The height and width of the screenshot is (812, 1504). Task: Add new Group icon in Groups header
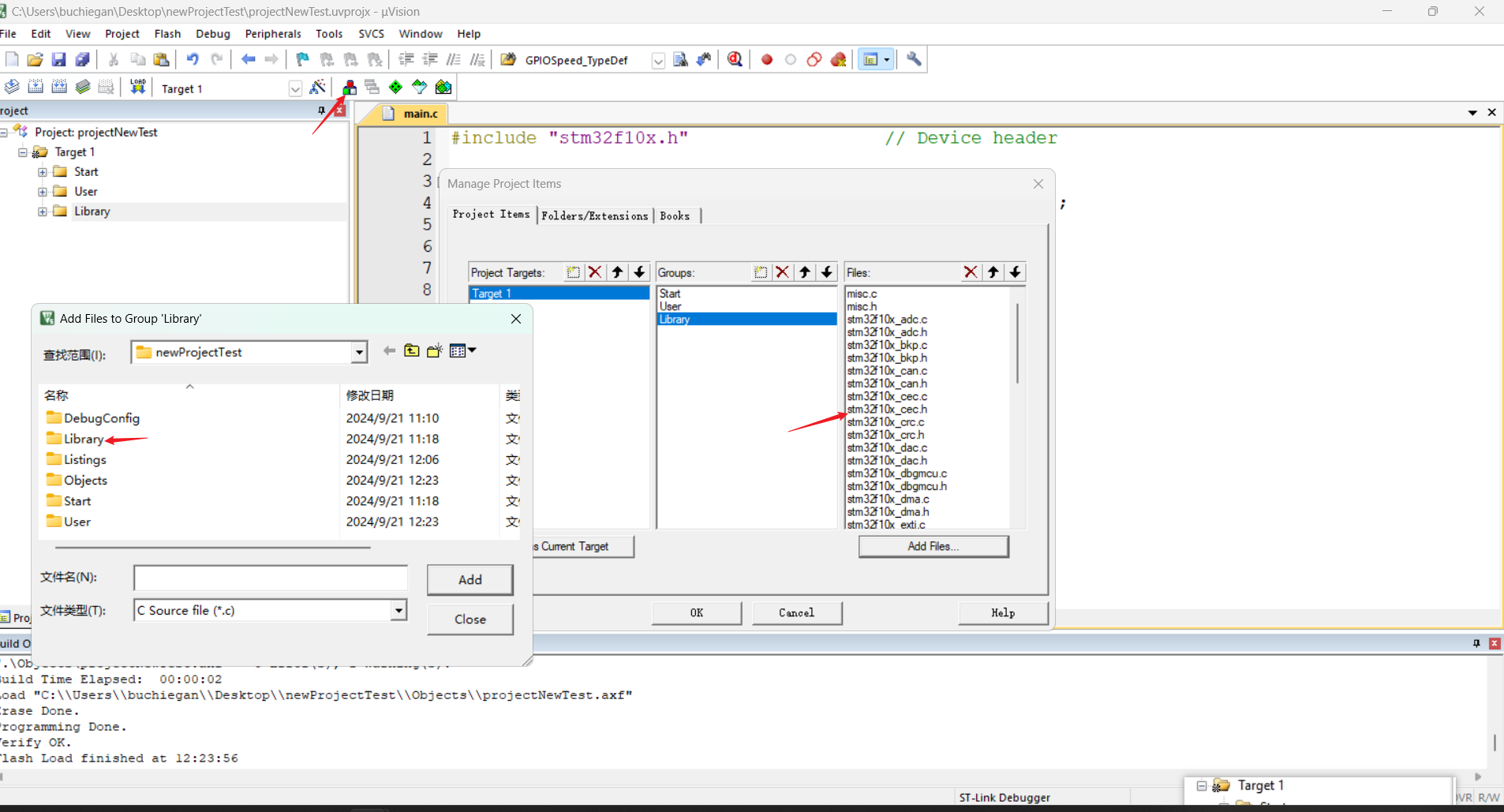[x=760, y=272]
